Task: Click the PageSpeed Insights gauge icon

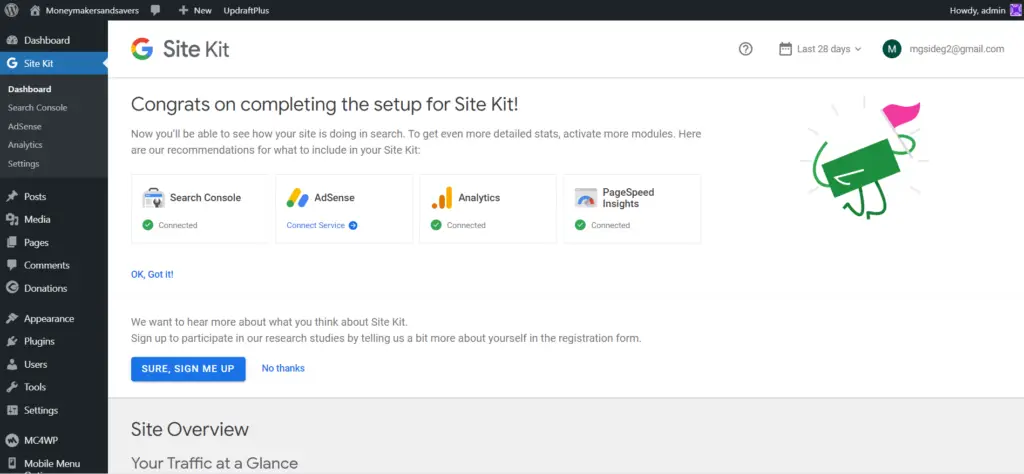Action: (x=586, y=198)
